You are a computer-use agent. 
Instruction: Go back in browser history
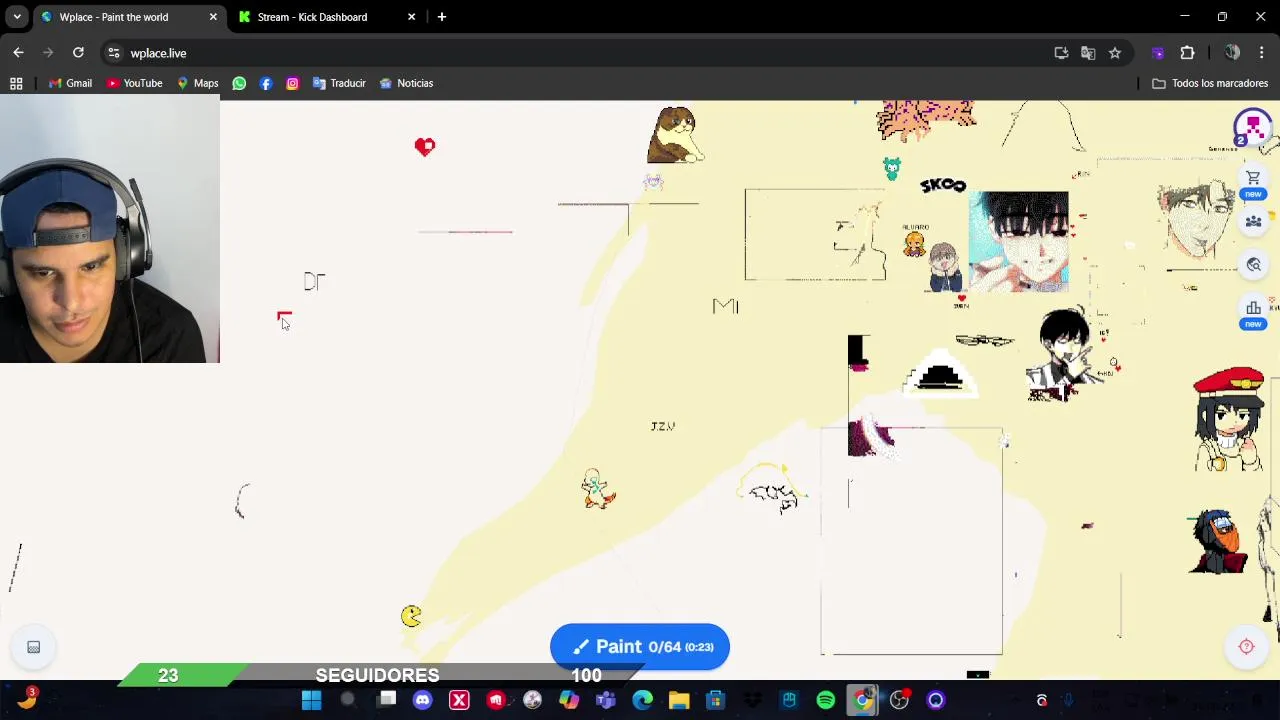(18, 53)
